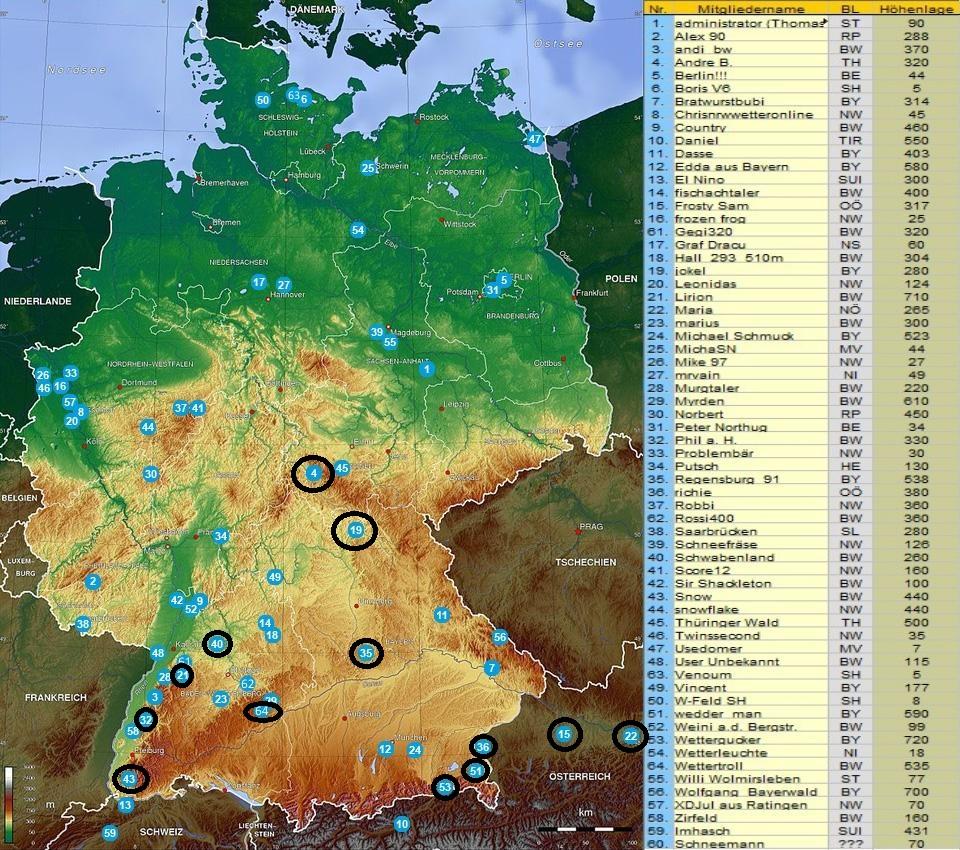Click marker 54 near the Elbe river
960x850 pixels.
[x=358, y=230]
